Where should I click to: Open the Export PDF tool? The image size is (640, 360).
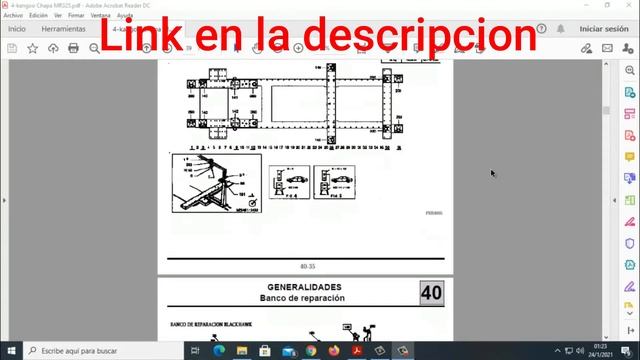point(630,92)
